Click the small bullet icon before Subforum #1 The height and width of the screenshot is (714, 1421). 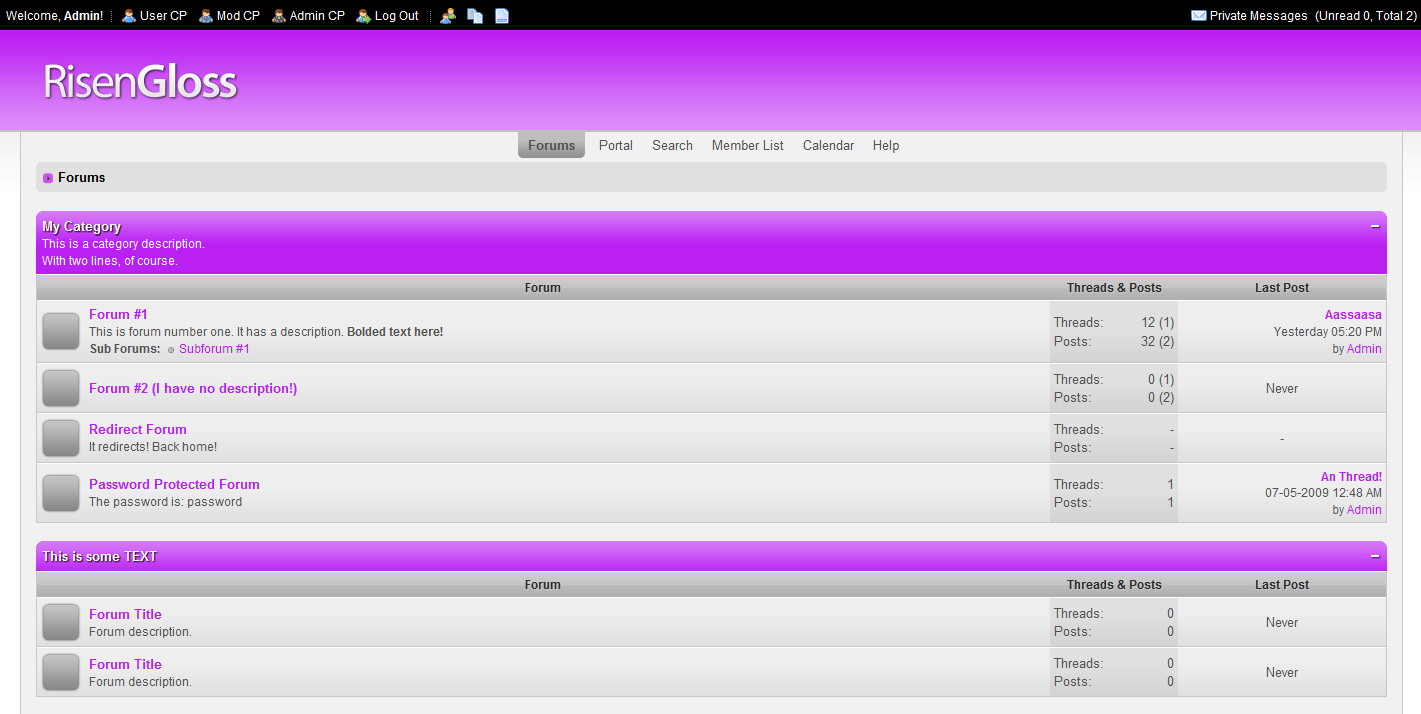171,350
